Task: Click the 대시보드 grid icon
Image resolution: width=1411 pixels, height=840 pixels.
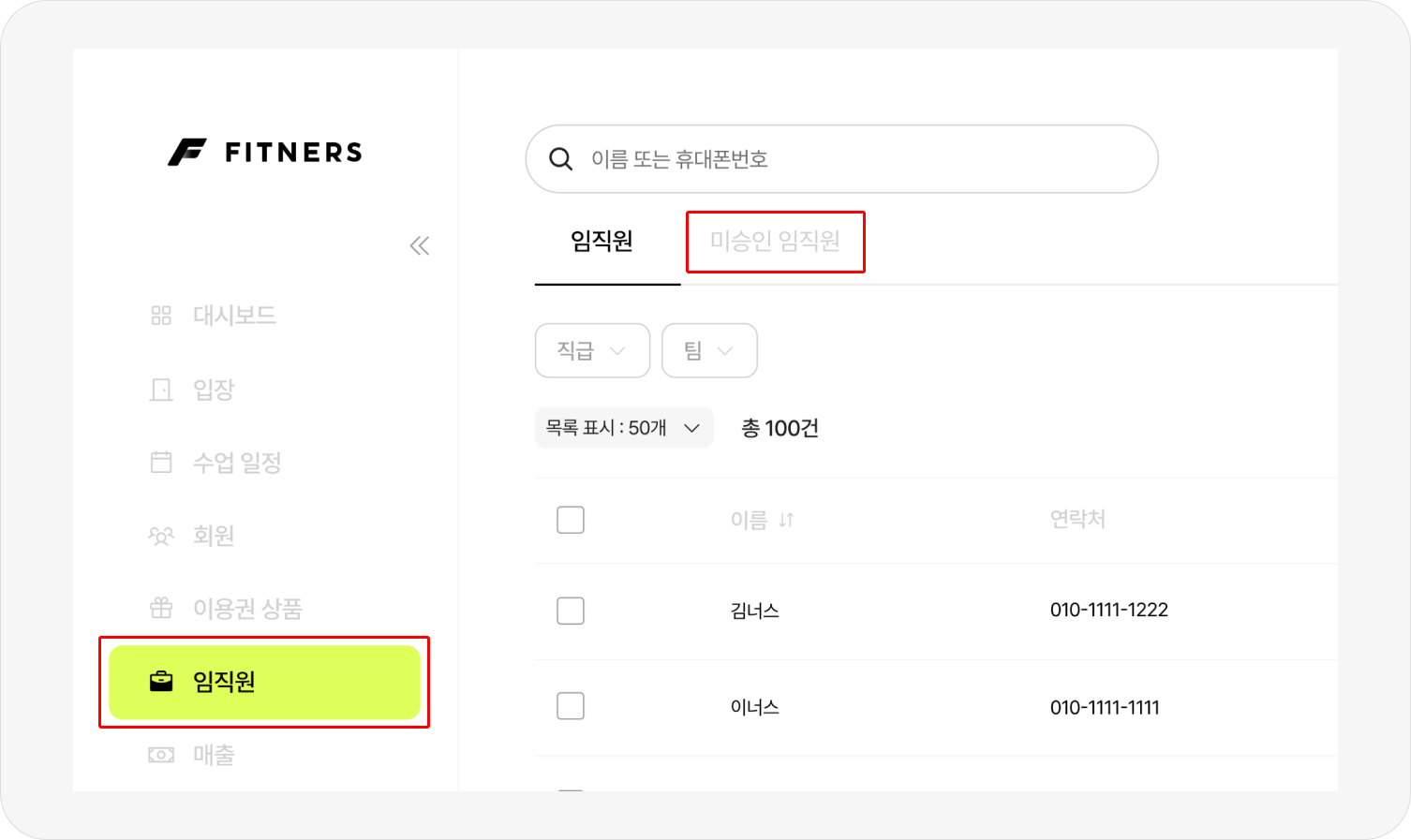Action: tap(161, 316)
